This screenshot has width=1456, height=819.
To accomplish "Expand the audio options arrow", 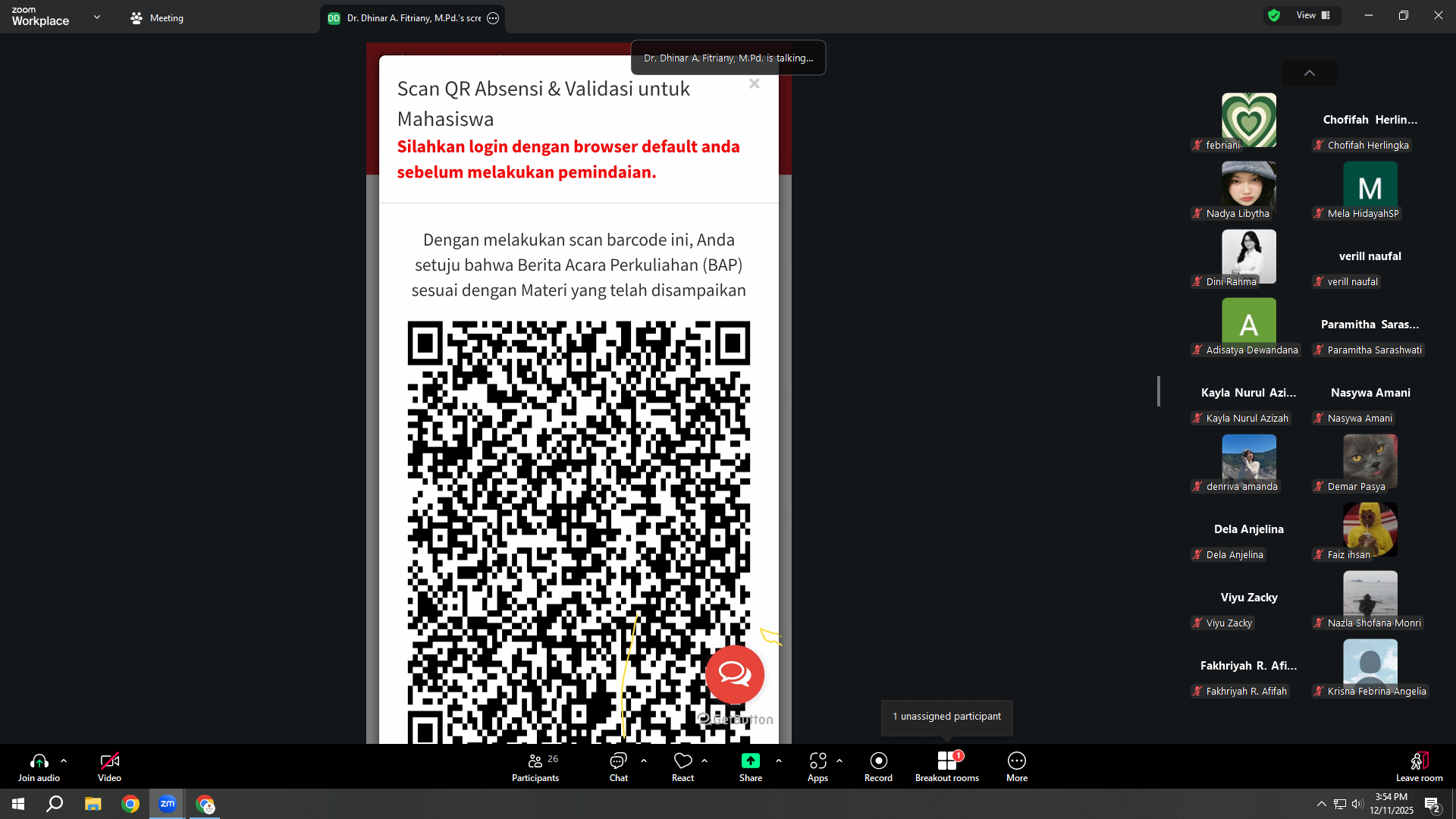I will pyautogui.click(x=64, y=761).
